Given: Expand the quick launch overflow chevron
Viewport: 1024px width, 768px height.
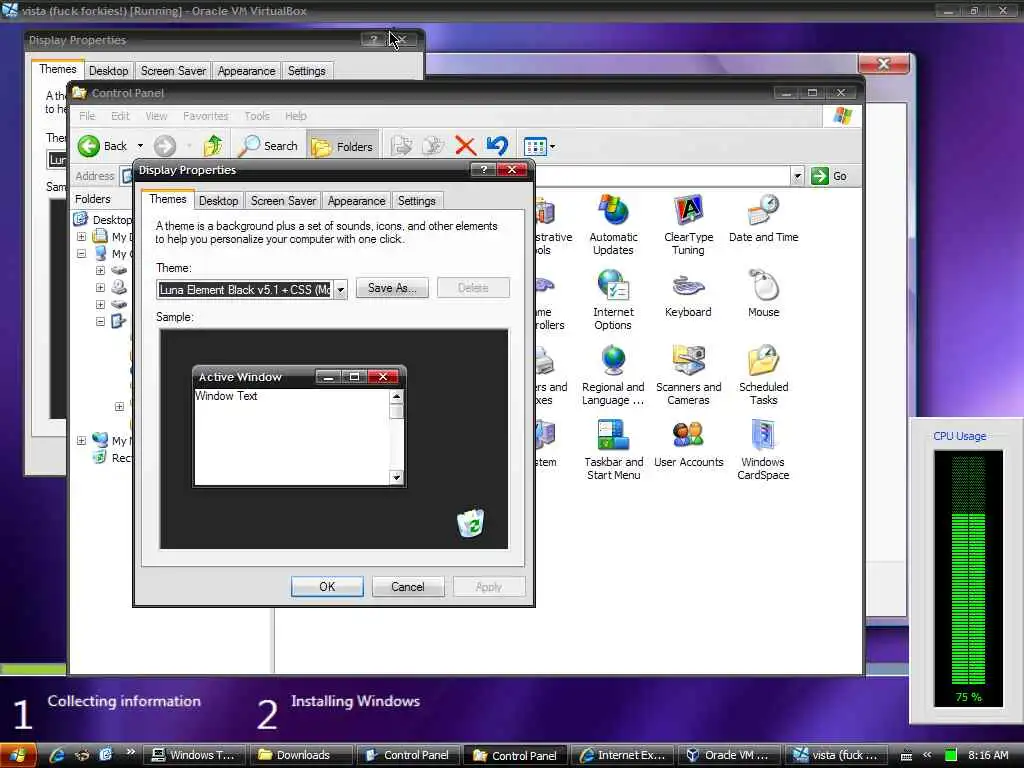Looking at the screenshot, I should tap(131, 752).
